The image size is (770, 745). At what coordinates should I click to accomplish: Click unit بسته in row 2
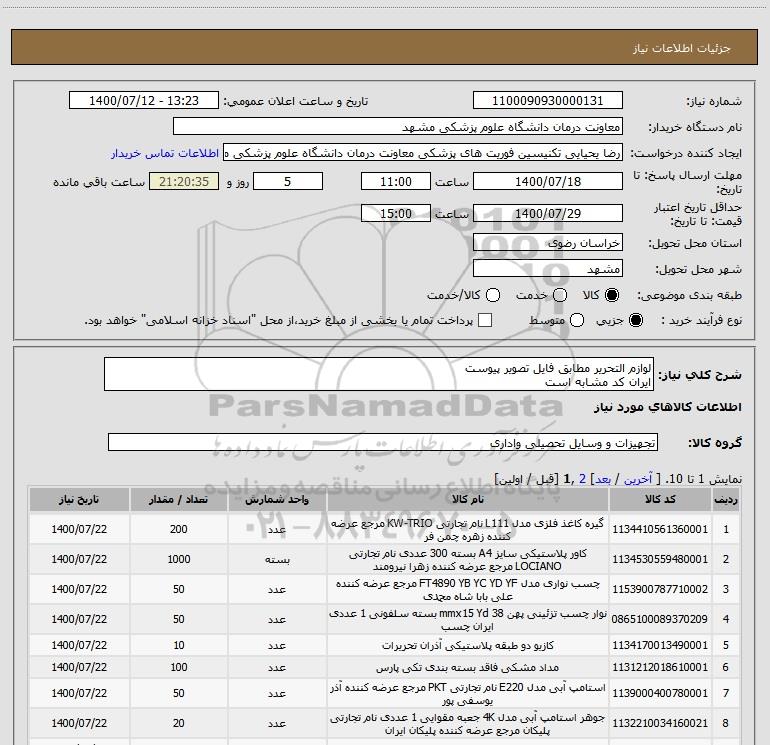[x=277, y=559]
